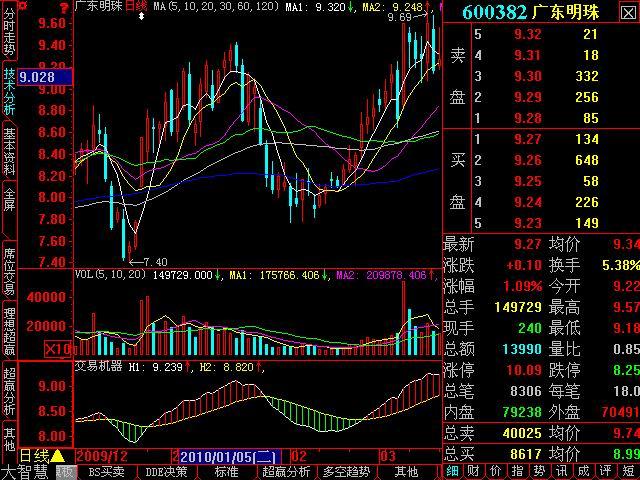Click the 交易机器 indicator label
Screen dimensions: 640x480
pos(98,366)
